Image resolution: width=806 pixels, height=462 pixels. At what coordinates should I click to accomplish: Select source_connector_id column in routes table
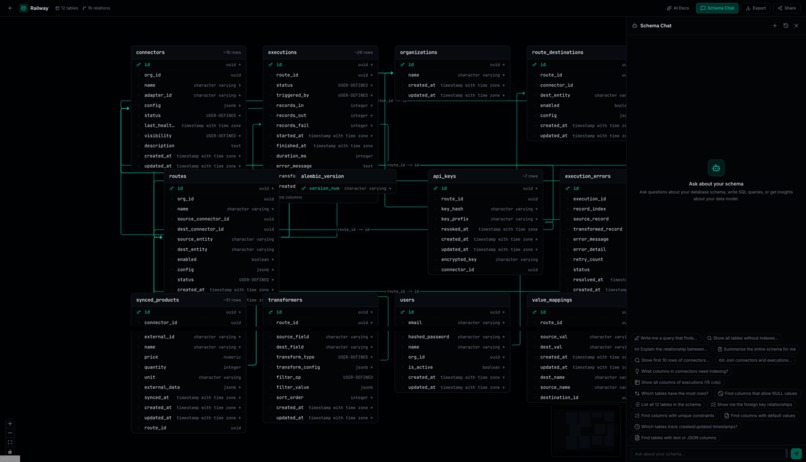point(221,219)
